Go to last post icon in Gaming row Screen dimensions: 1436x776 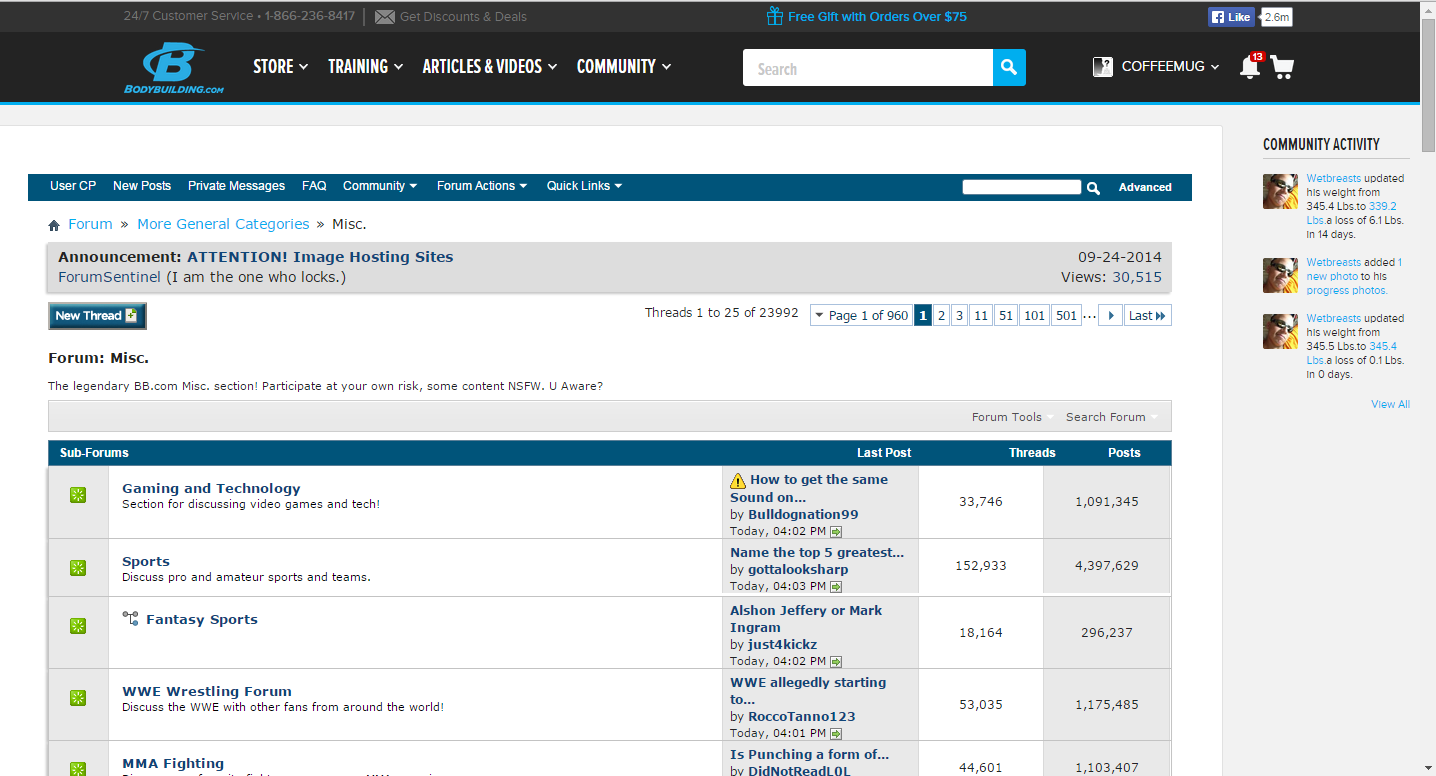click(x=836, y=532)
